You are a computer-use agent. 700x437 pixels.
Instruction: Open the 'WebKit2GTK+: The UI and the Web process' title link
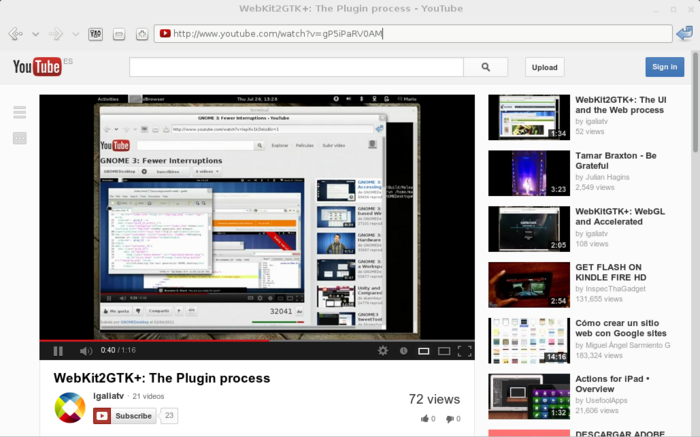coord(621,105)
